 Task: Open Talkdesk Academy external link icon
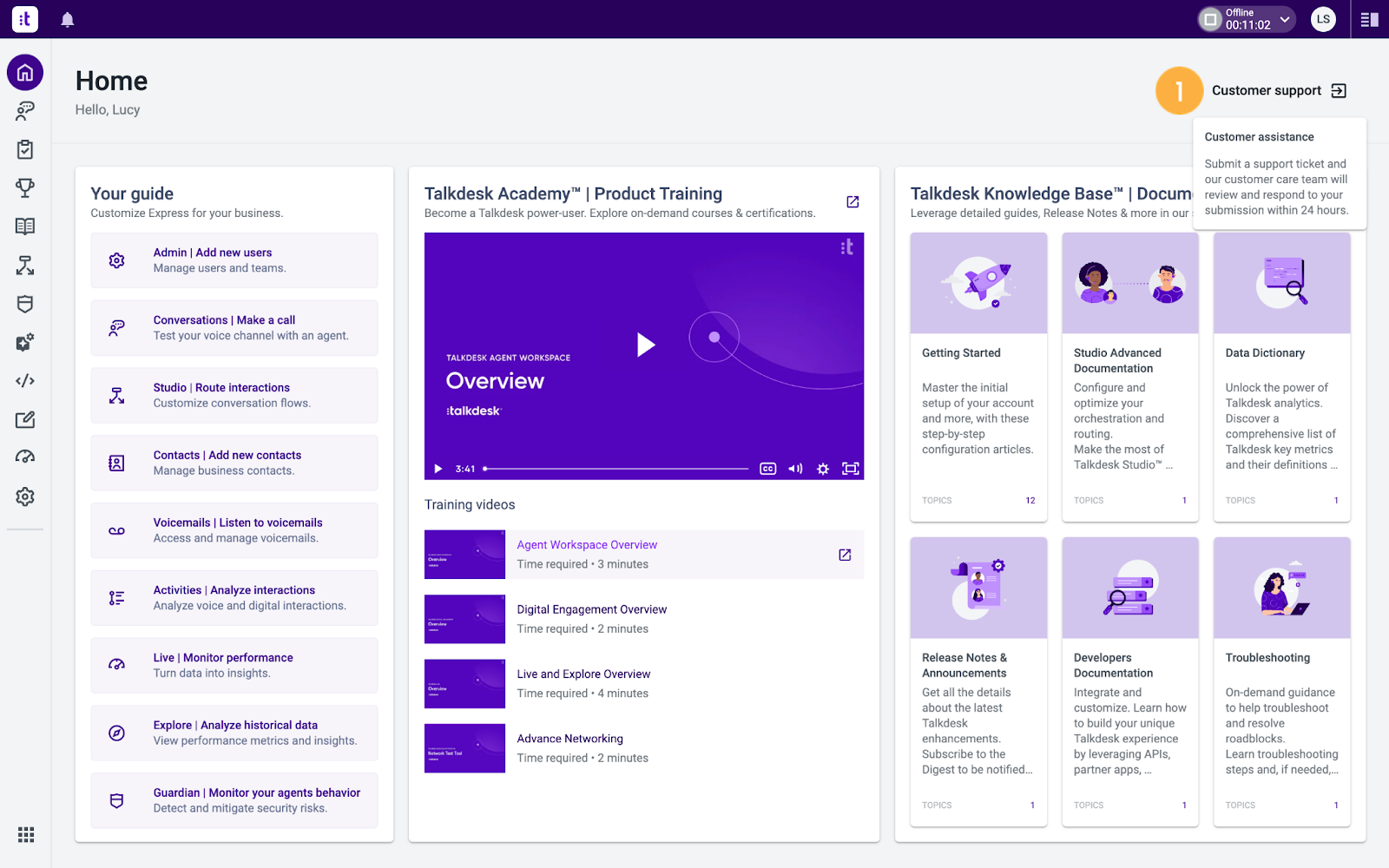click(852, 201)
